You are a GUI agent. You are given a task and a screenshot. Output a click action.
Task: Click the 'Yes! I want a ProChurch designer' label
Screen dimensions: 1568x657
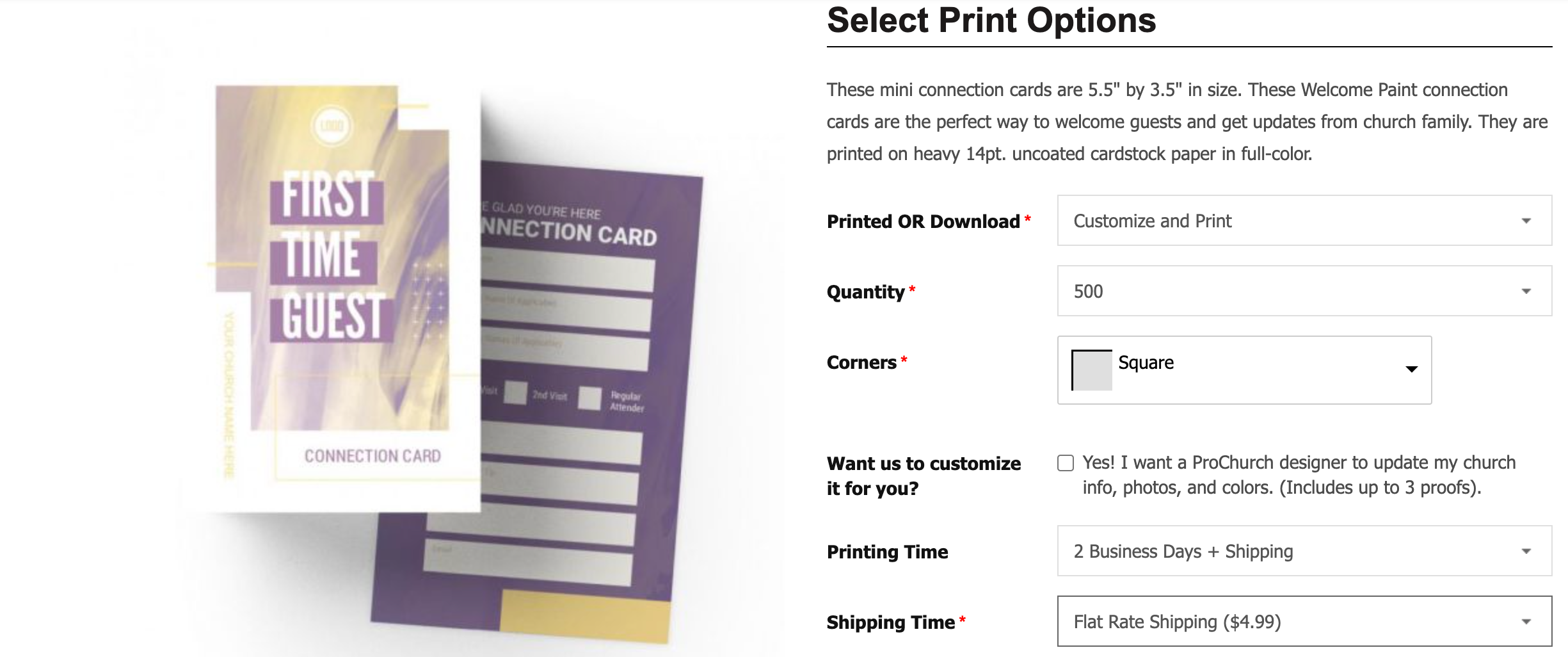[1299, 475]
